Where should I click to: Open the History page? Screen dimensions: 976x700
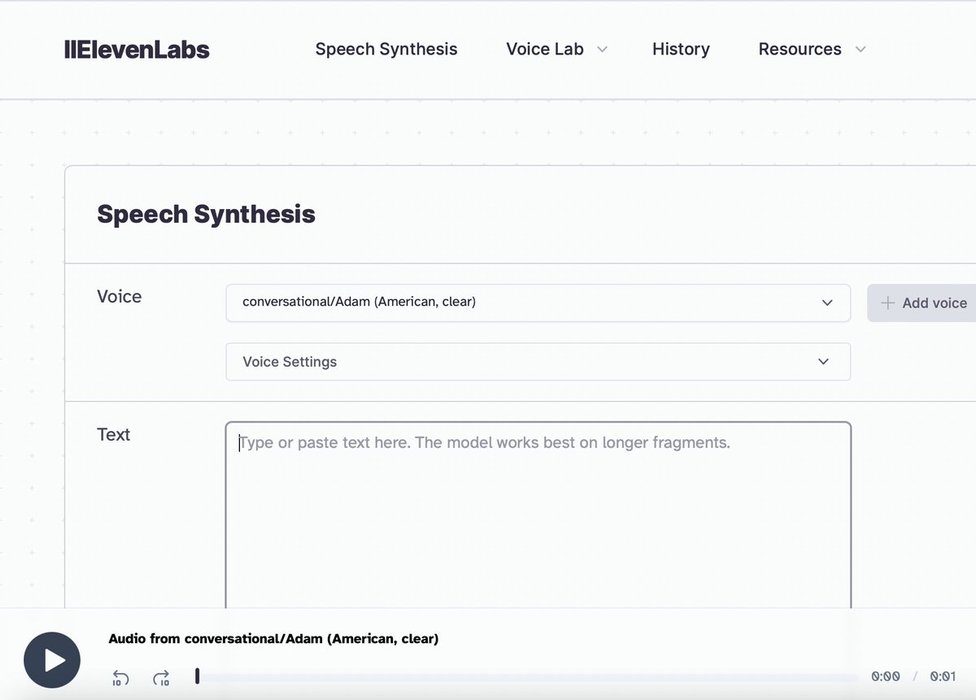tap(680, 49)
